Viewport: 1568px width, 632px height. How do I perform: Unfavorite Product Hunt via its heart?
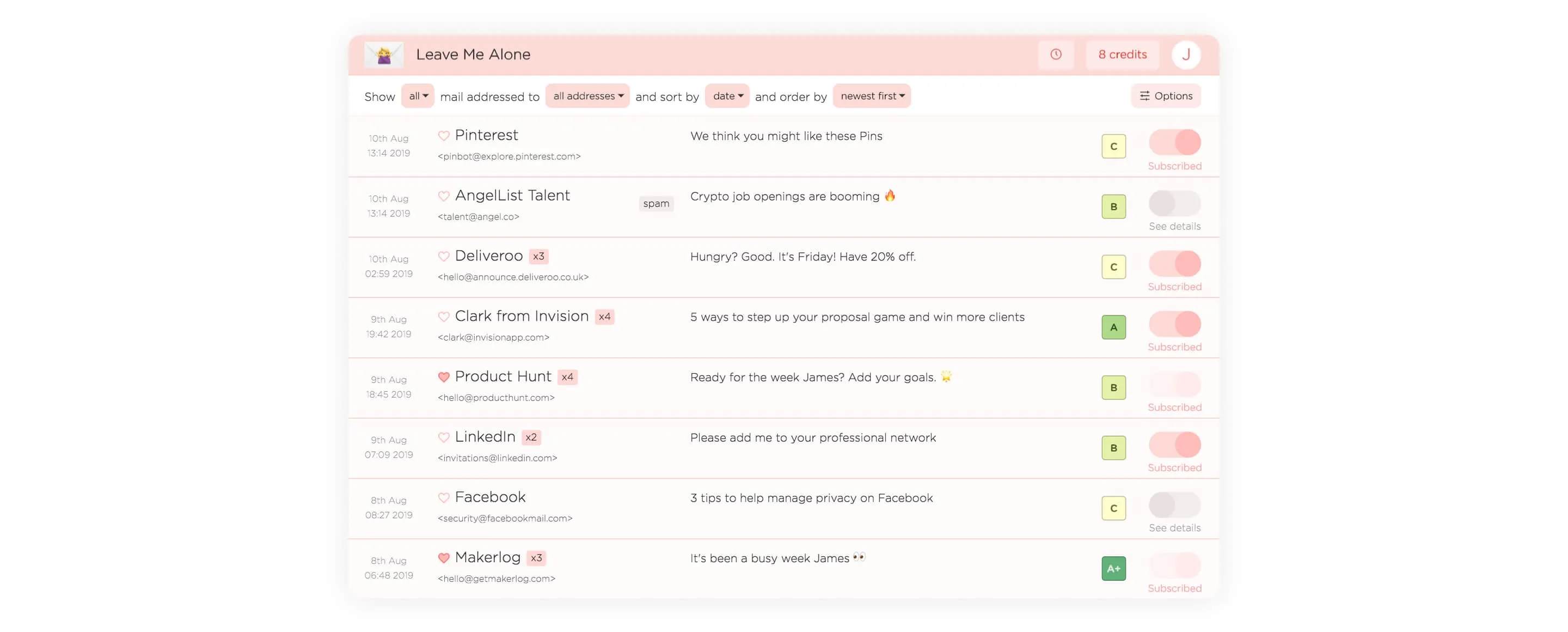click(x=444, y=377)
